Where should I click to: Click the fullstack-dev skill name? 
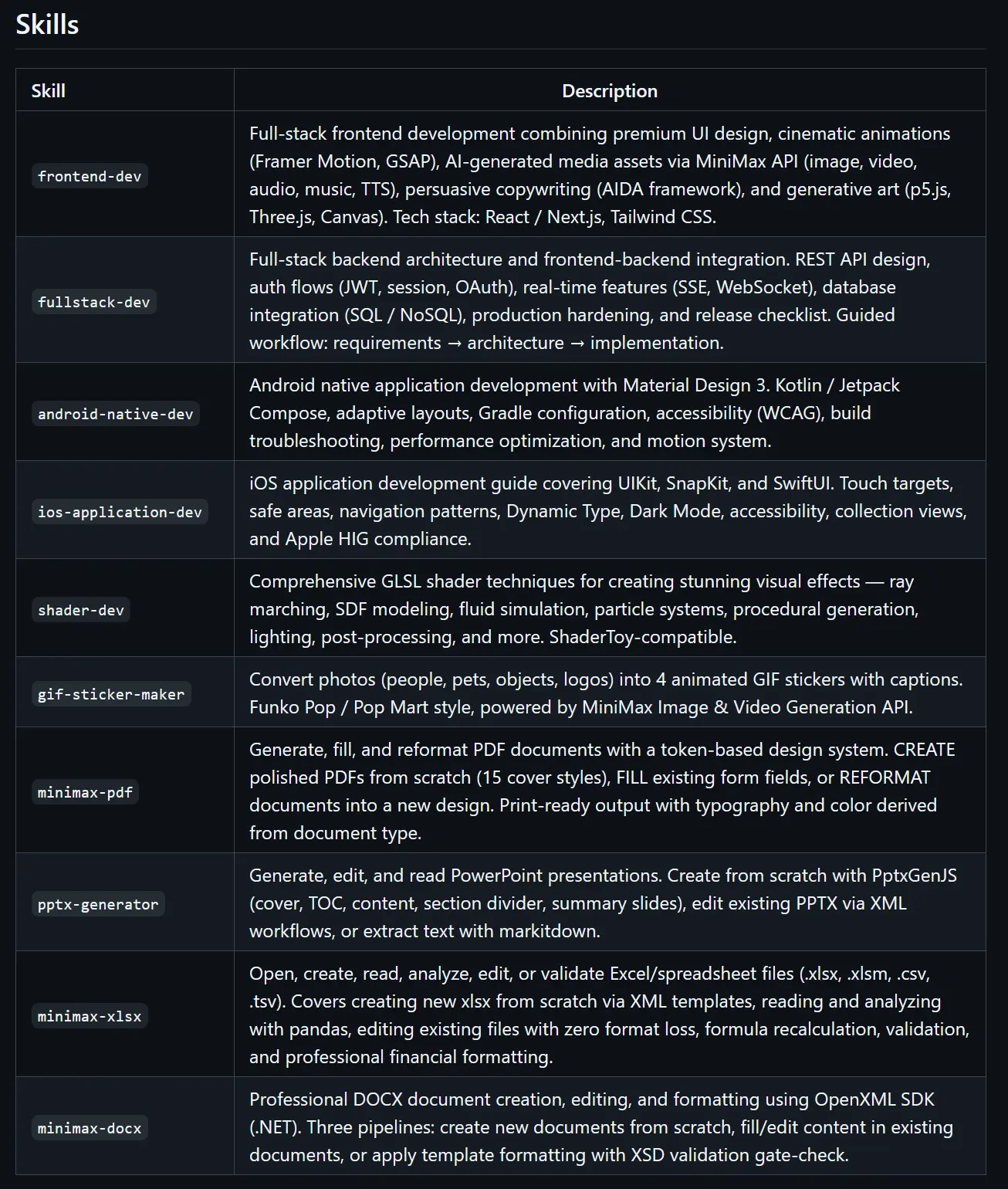[93, 302]
